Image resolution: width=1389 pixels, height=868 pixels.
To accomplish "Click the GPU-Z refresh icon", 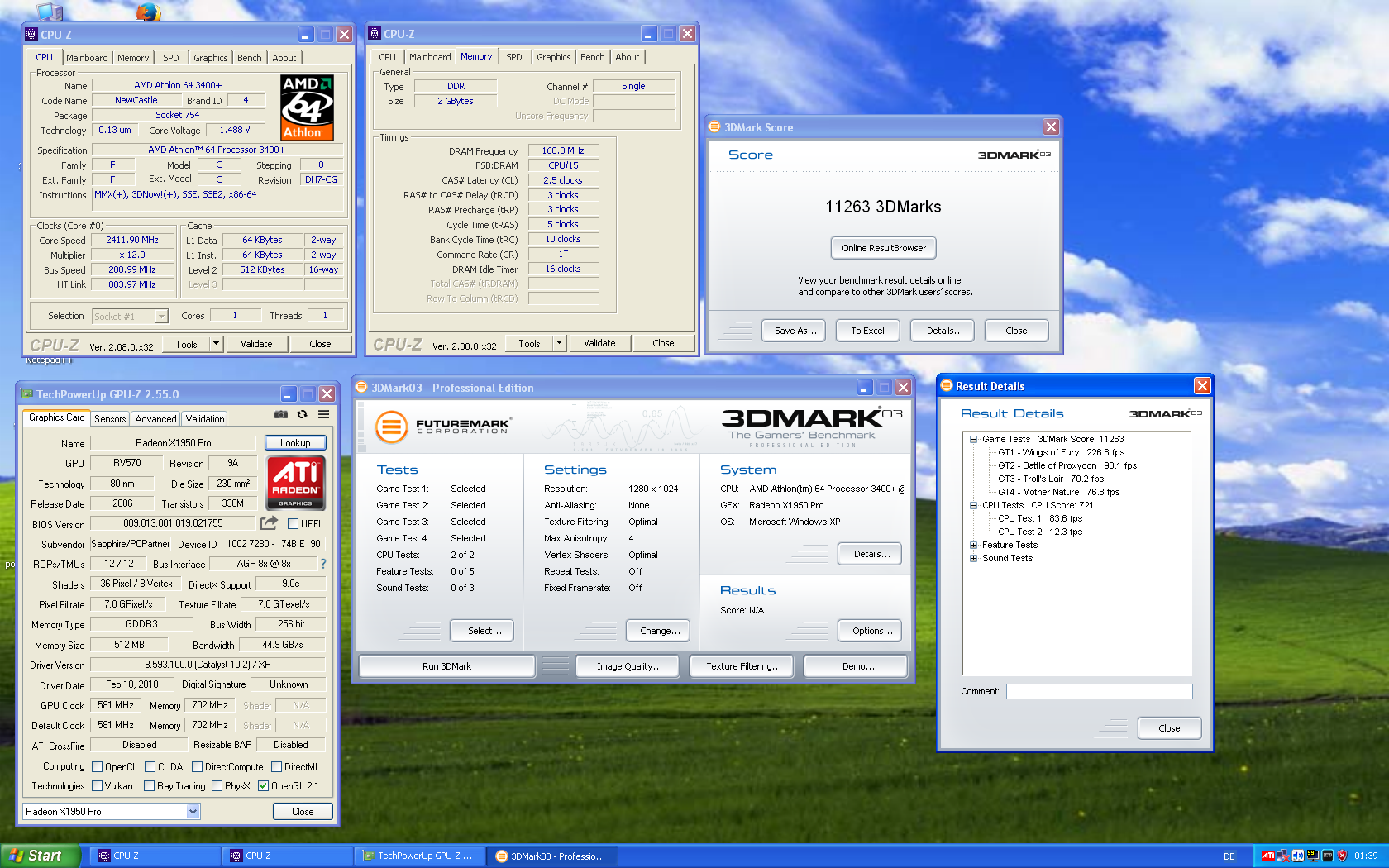I will [x=303, y=414].
